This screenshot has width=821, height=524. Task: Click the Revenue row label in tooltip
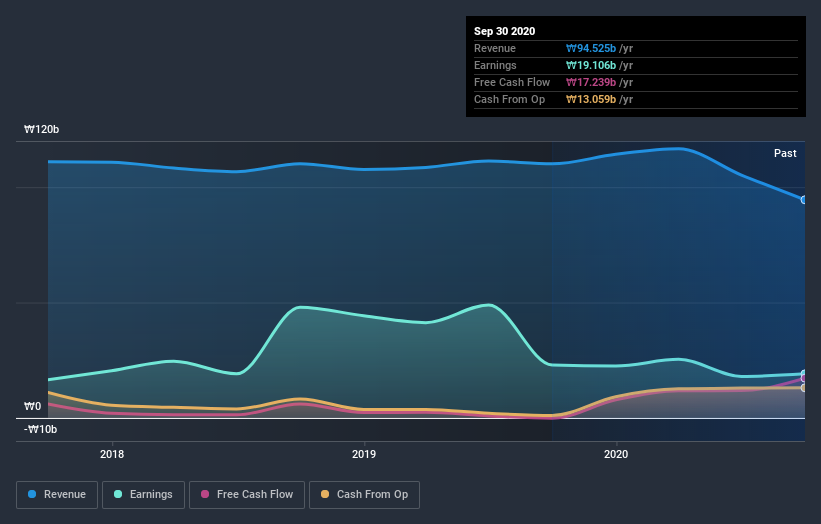tap(495, 48)
